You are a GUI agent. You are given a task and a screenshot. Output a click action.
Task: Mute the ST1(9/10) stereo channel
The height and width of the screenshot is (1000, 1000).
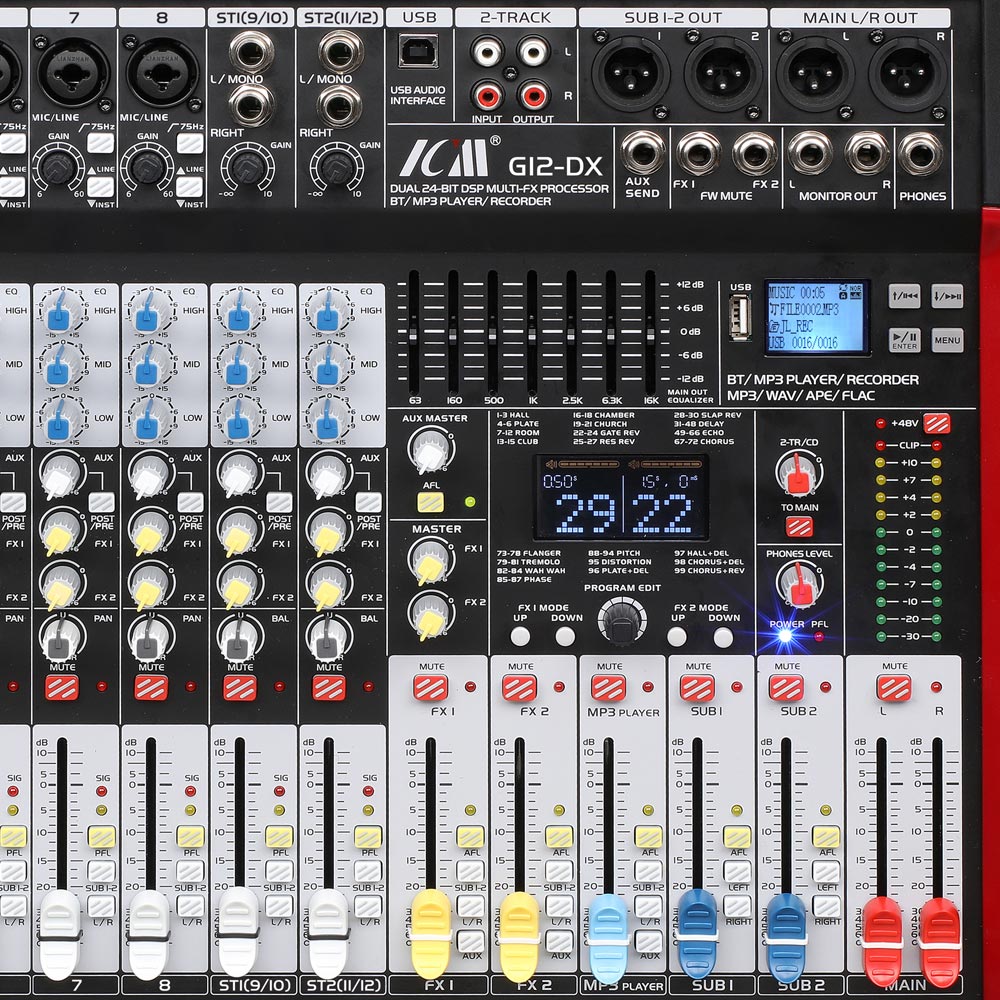tap(240, 688)
